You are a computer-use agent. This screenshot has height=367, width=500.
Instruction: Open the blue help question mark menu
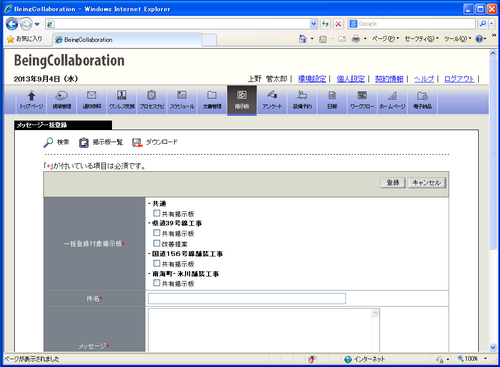click(x=481, y=39)
